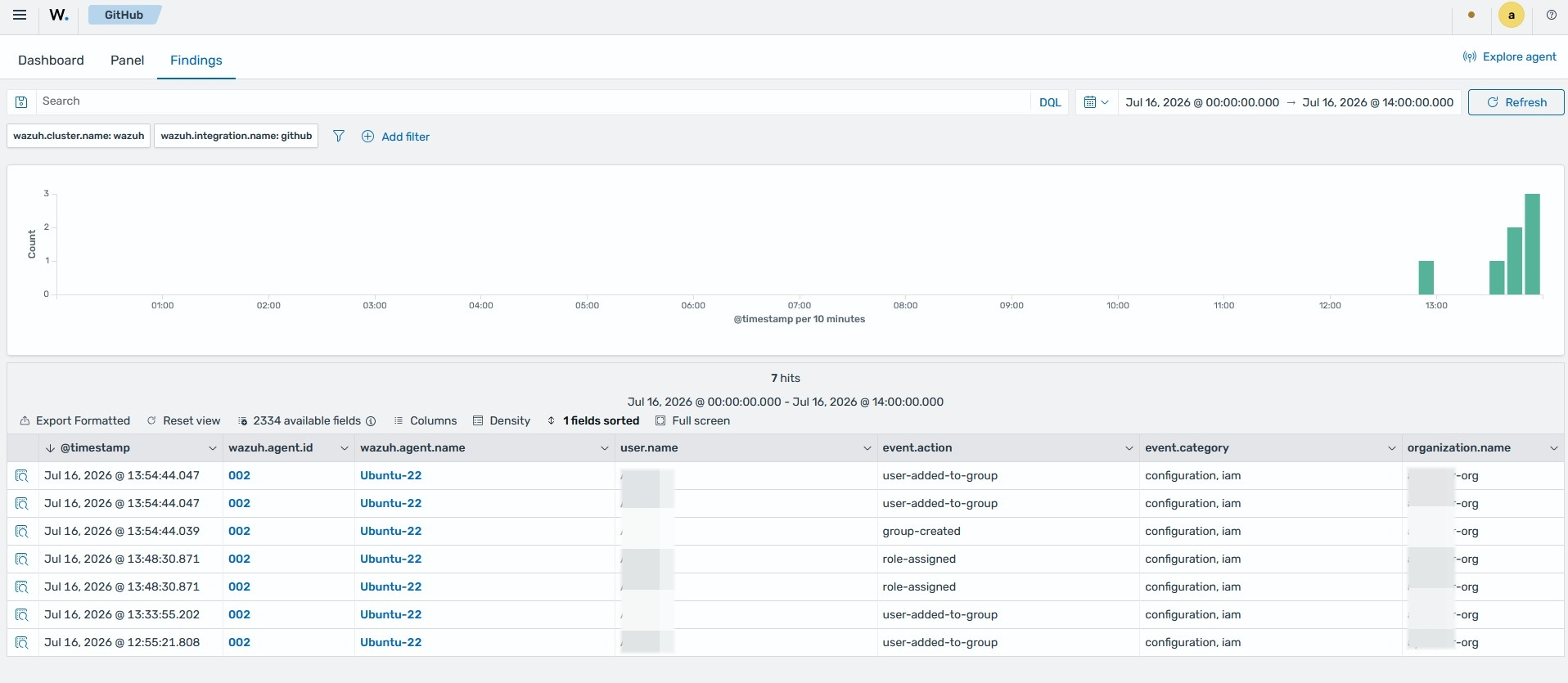
Task: Open the GitHub breadcrumb badge
Action: click(124, 15)
